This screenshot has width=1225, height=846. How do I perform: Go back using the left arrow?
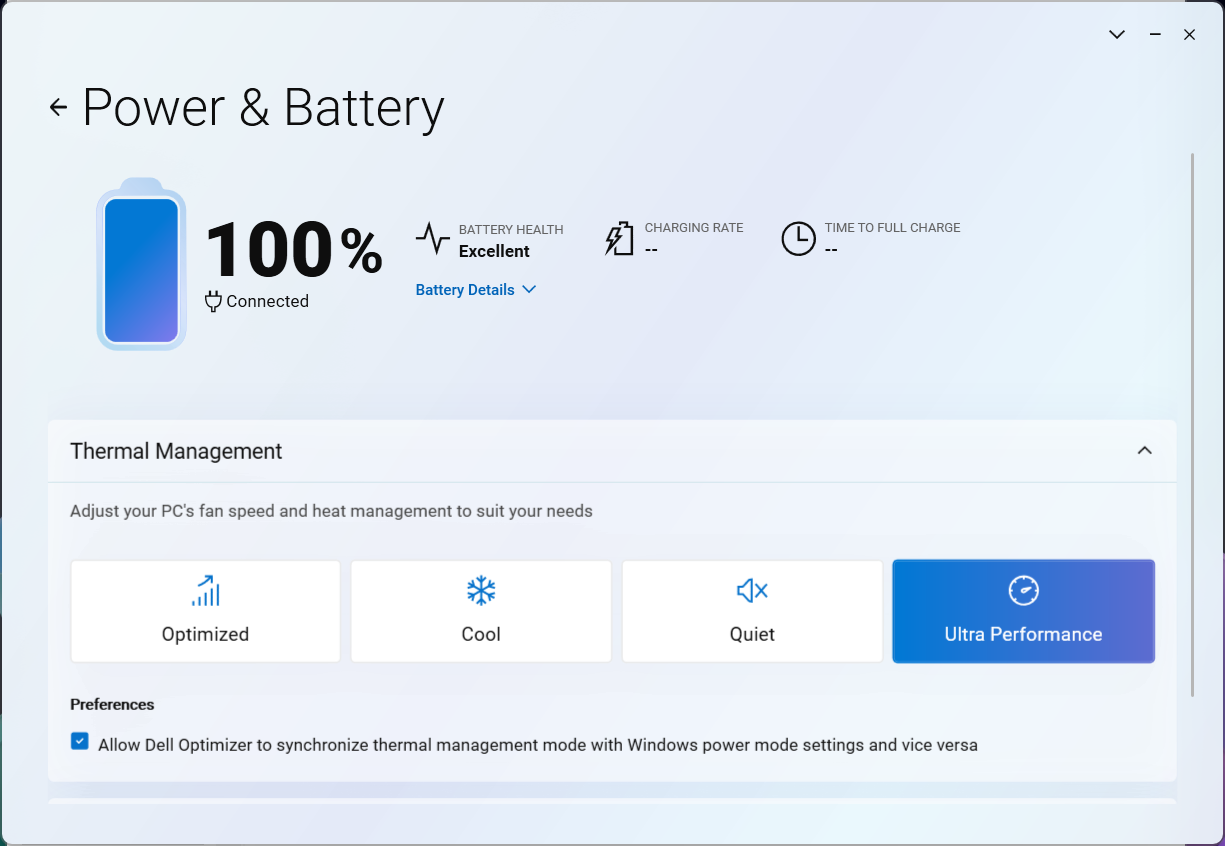[58, 108]
